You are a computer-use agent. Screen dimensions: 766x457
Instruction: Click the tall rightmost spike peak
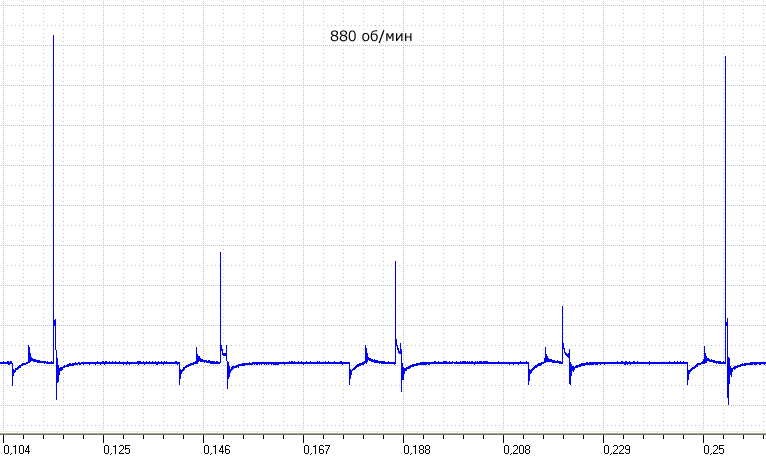click(x=725, y=58)
